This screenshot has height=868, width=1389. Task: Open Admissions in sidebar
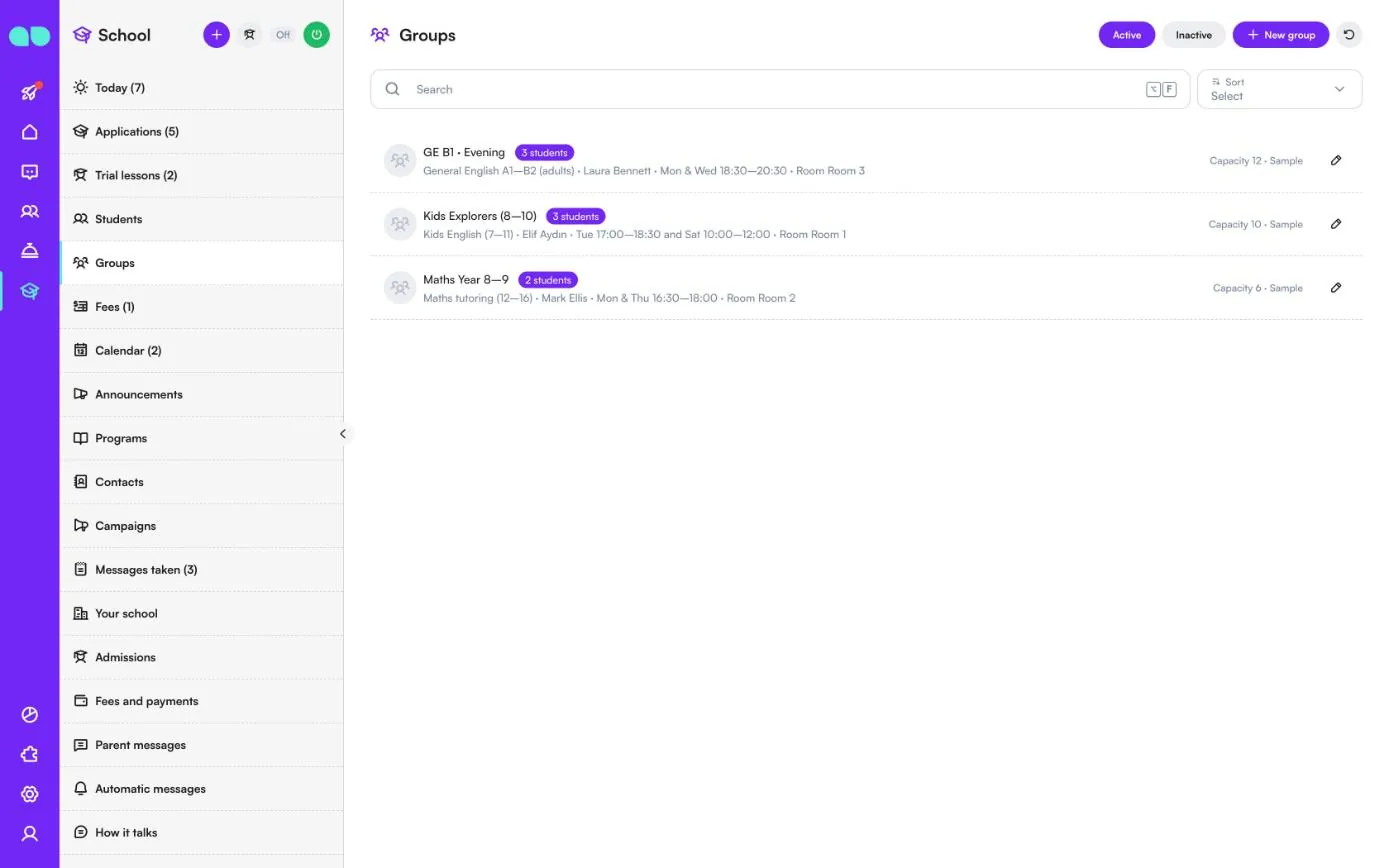click(x=201, y=657)
